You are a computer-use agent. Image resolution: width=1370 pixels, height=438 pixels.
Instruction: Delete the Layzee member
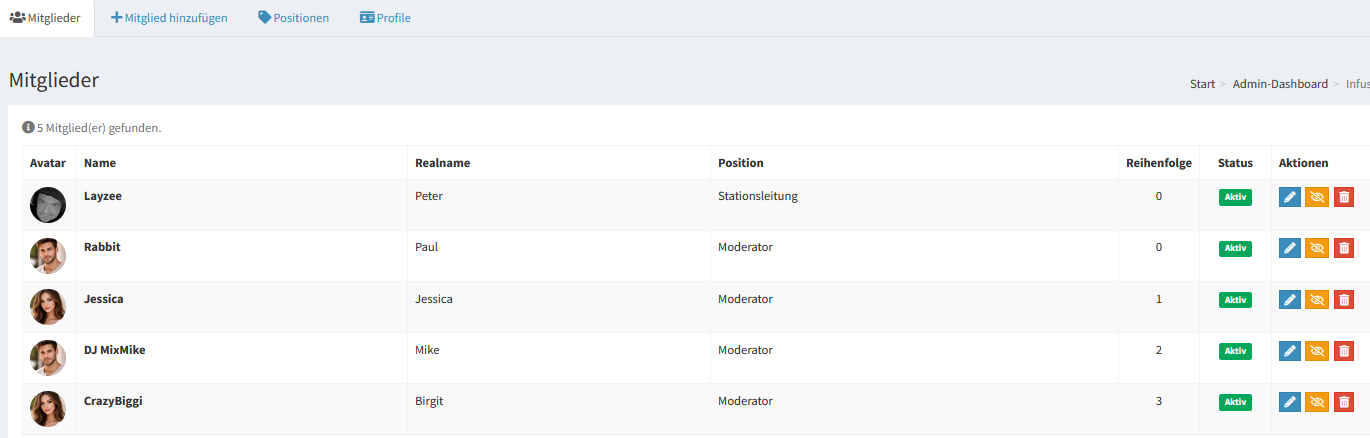pos(1344,197)
